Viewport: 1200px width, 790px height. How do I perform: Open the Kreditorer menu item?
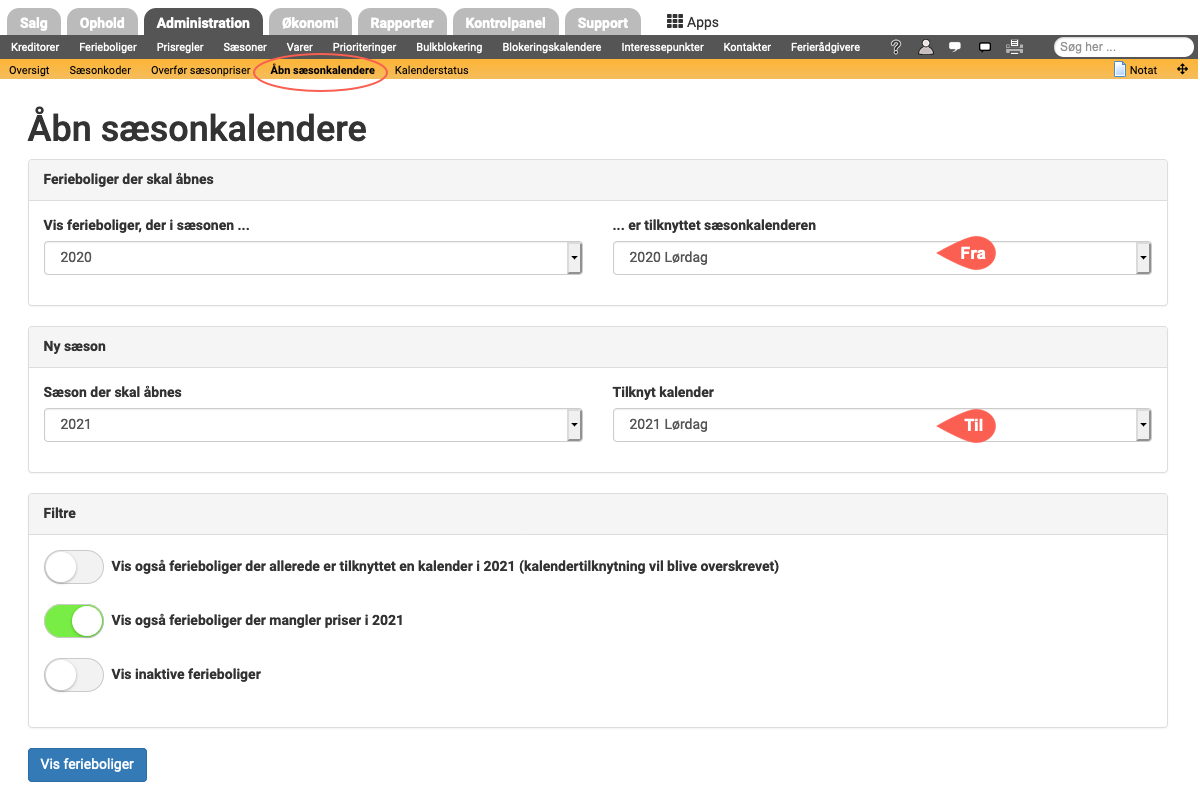pyautogui.click(x=35, y=47)
